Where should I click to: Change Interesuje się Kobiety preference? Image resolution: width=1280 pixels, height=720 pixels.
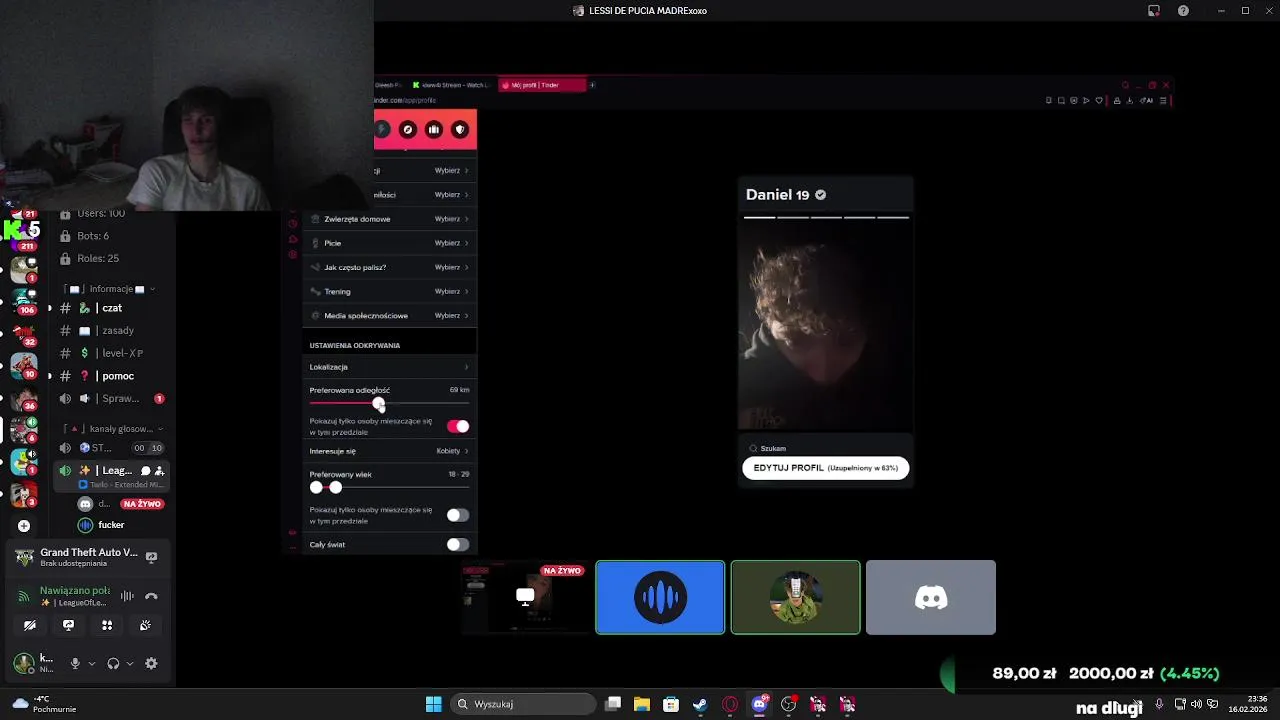click(x=389, y=451)
